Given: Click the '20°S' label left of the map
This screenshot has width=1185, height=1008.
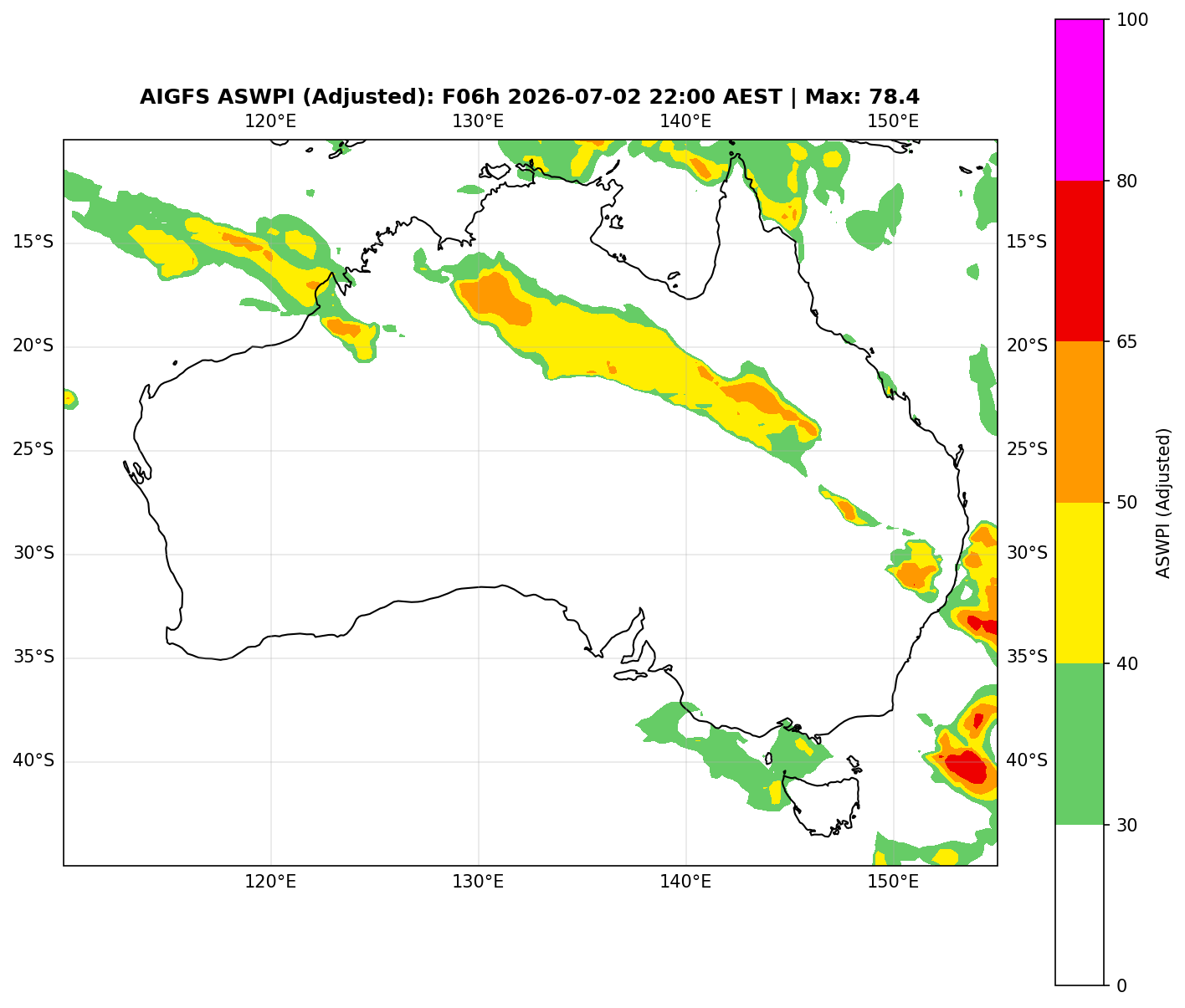Looking at the screenshot, I should pyautogui.click(x=33, y=346).
